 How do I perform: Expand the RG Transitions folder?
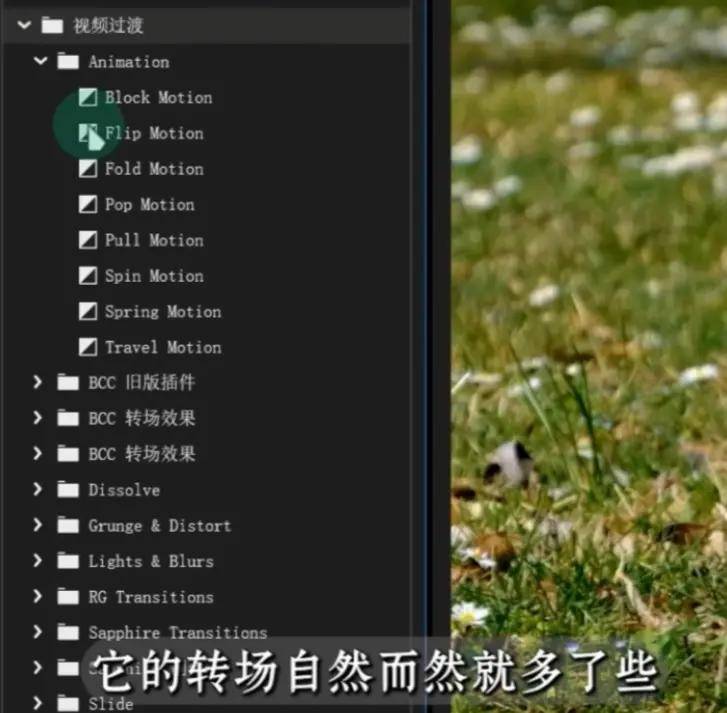[x=38, y=597]
